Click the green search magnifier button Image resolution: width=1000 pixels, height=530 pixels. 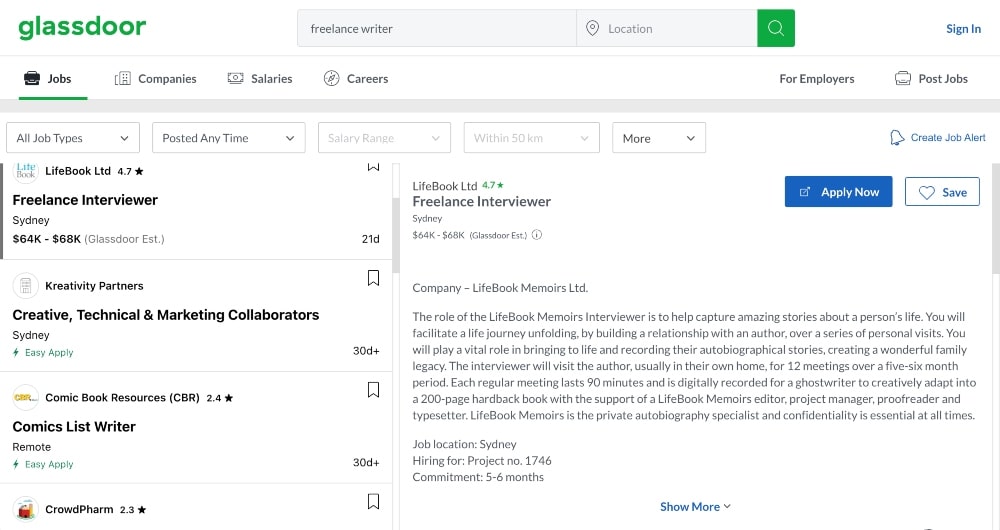click(x=776, y=28)
